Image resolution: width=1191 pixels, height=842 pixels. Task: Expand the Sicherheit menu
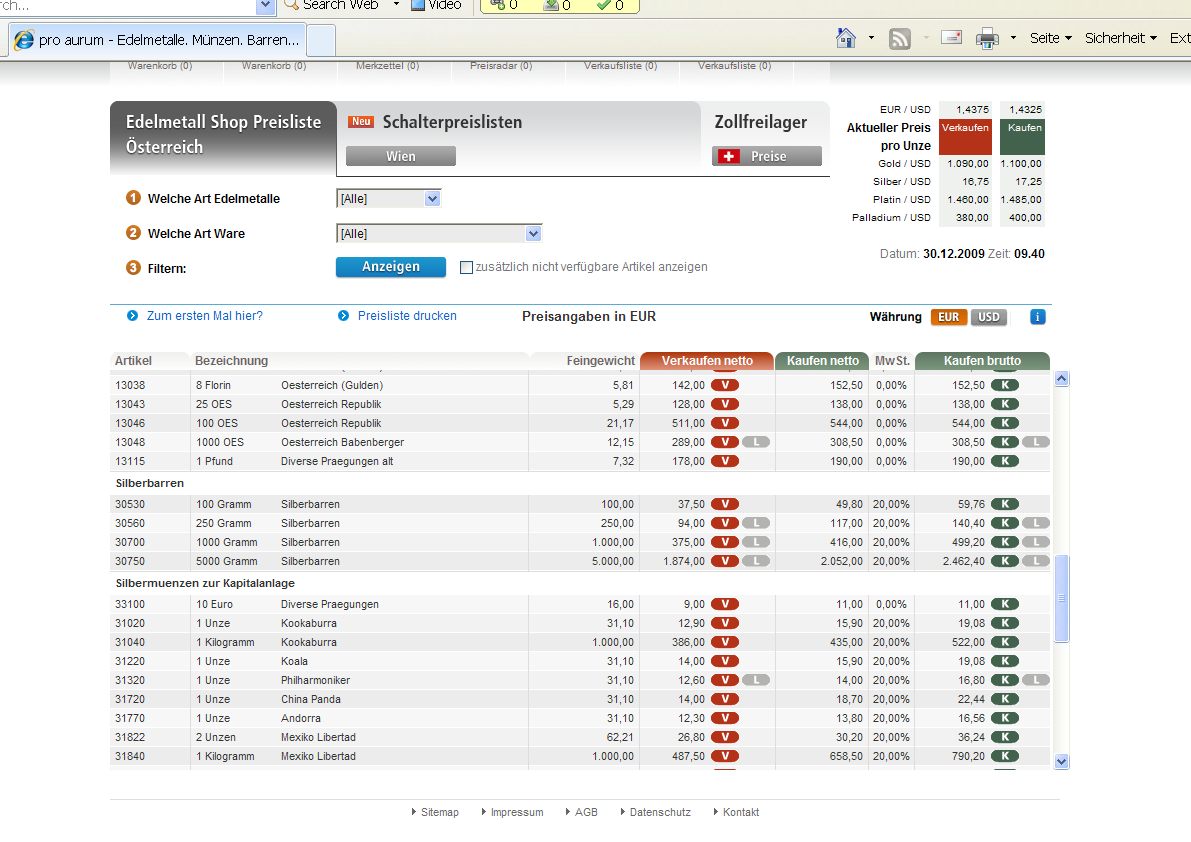click(1120, 38)
